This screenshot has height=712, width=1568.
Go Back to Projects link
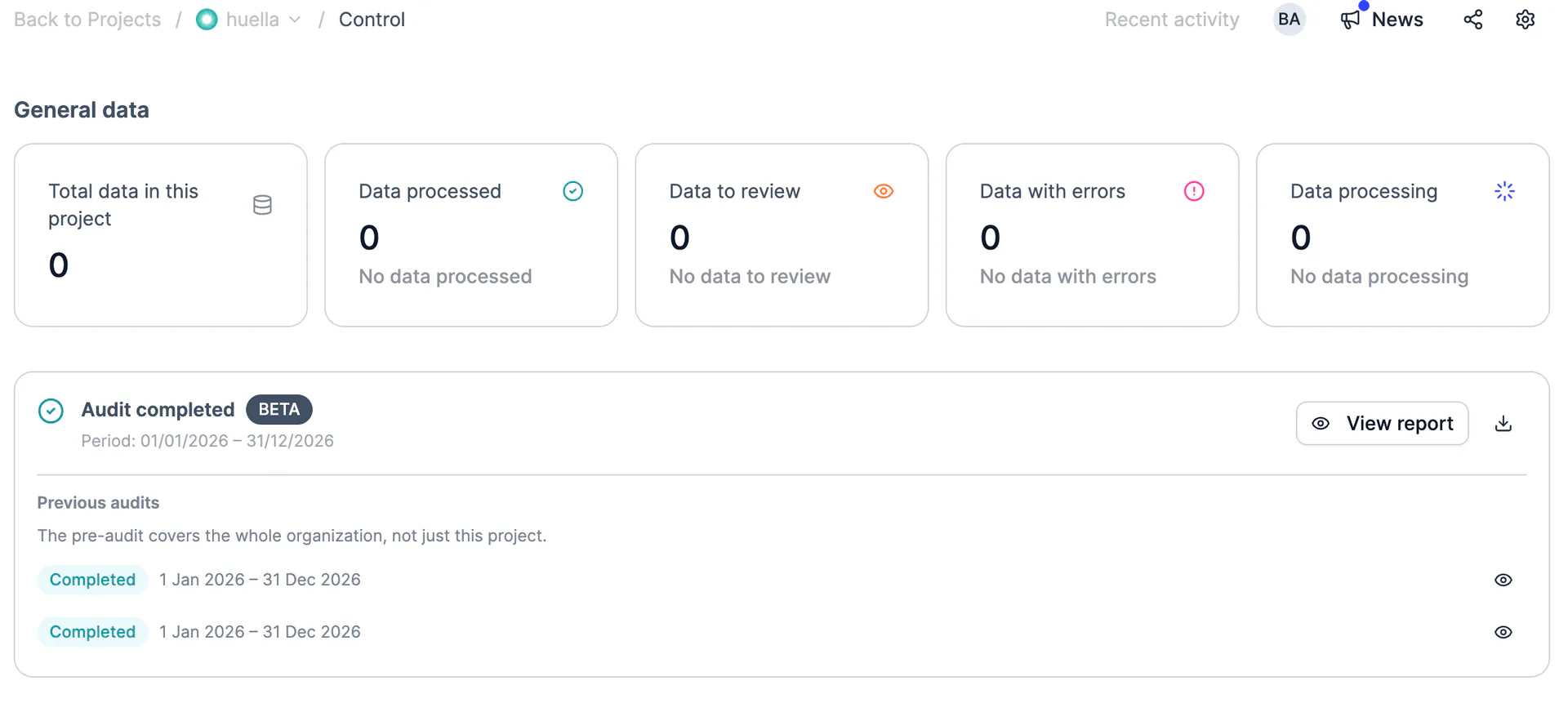point(87,20)
